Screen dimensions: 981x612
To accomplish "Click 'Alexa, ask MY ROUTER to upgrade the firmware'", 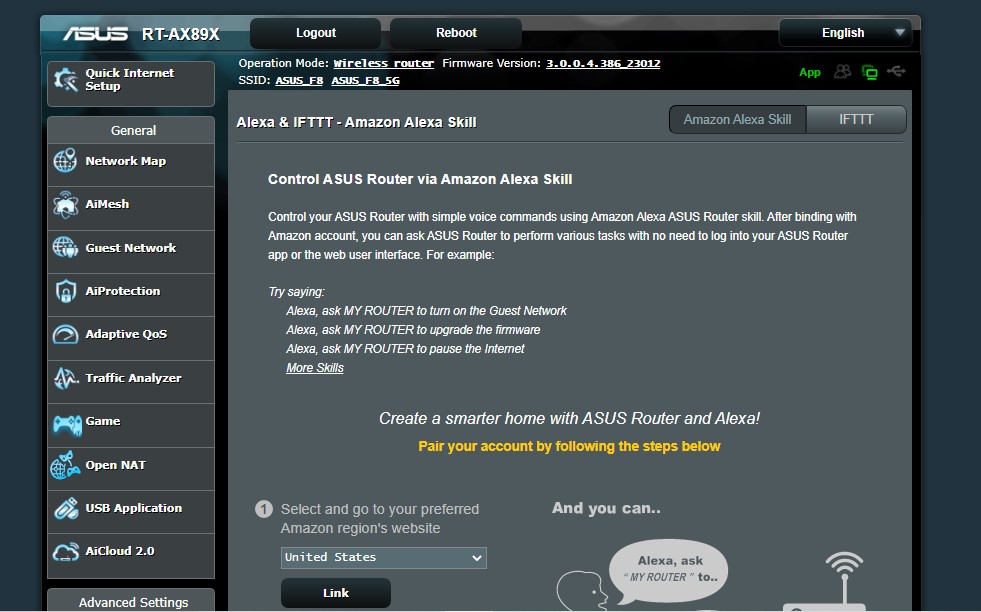I will (413, 330).
